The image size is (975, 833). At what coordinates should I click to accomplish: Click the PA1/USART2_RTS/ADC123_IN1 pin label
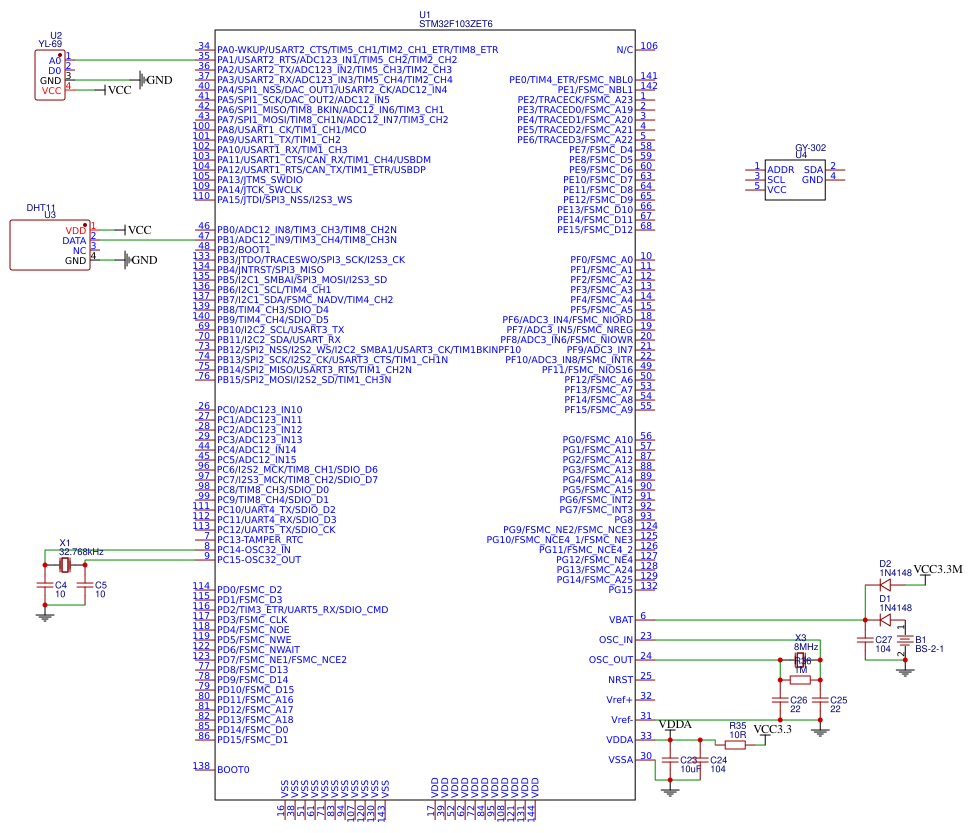coord(337,60)
